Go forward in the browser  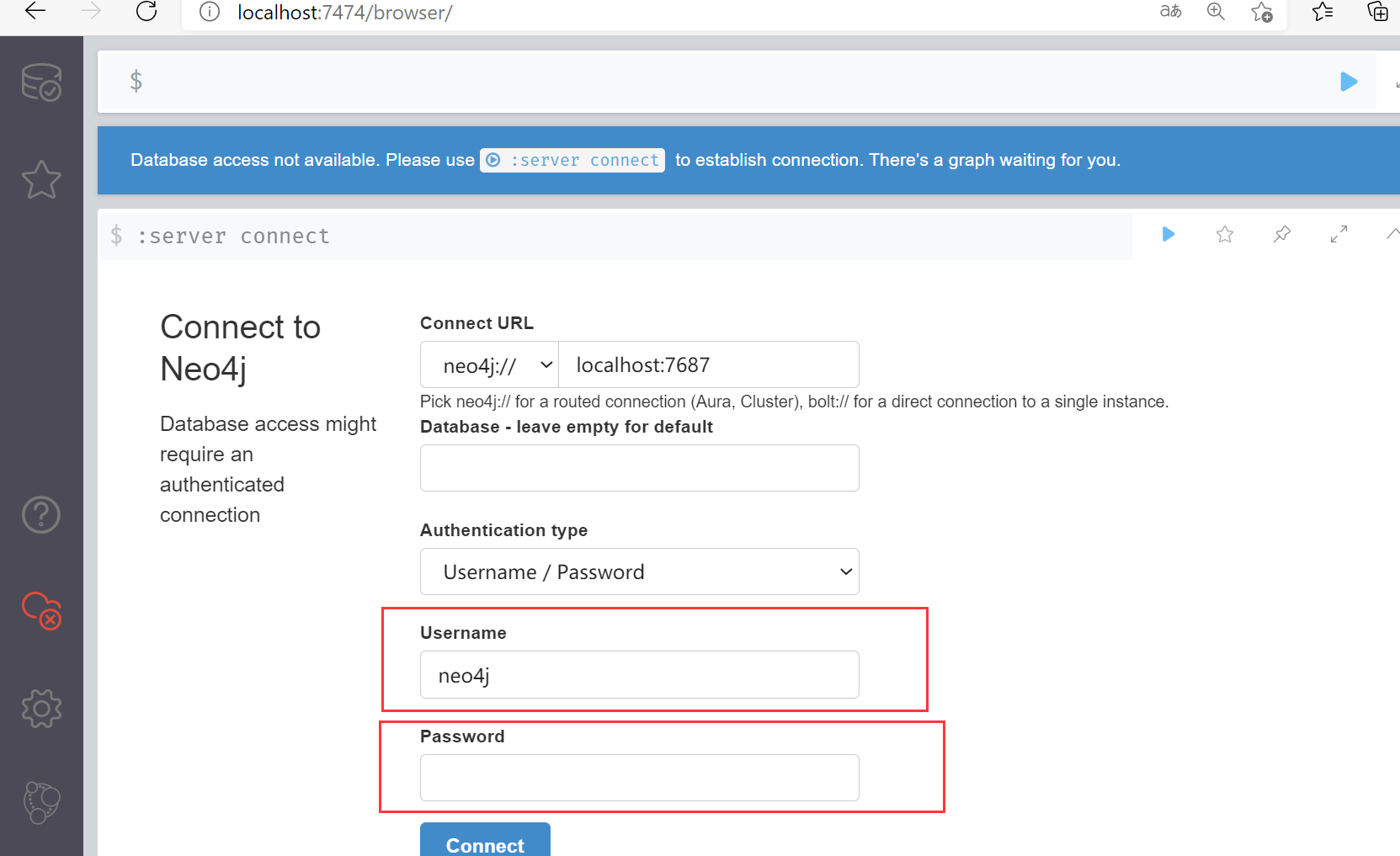click(91, 11)
